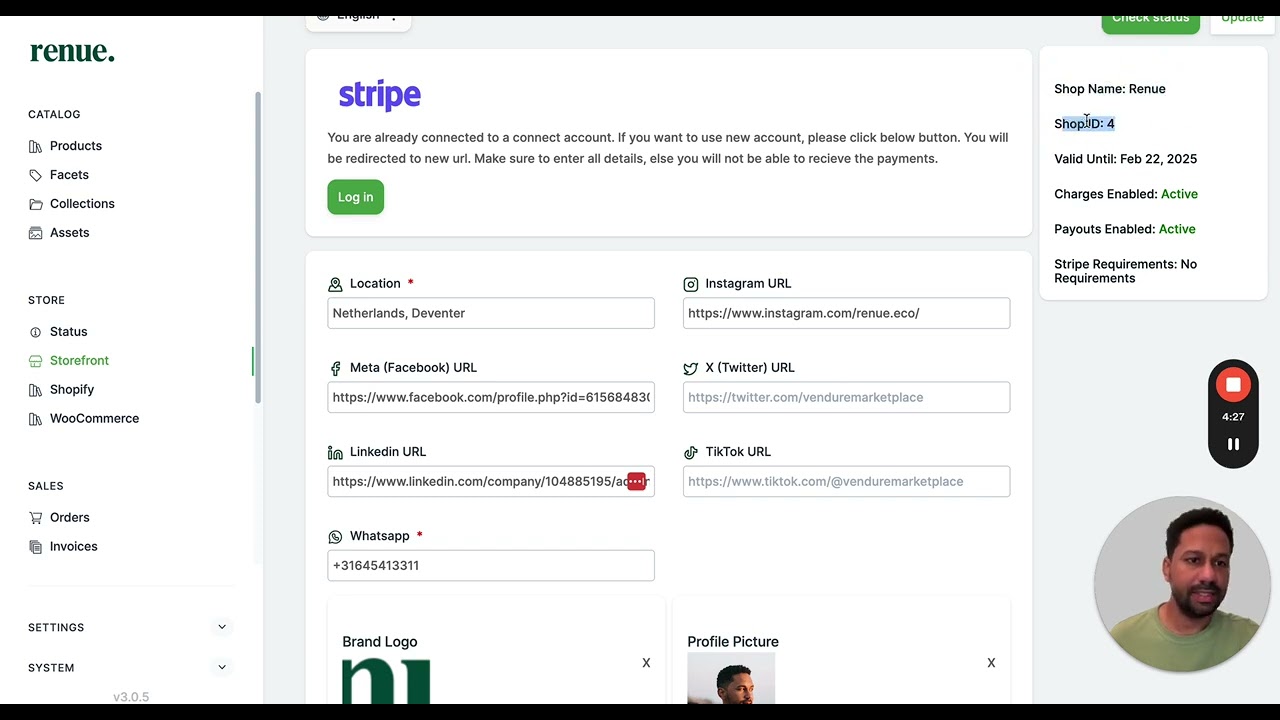Viewport: 1280px width, 720px height.
Task: Open the Status page under Store
Action: coord(68,332)
